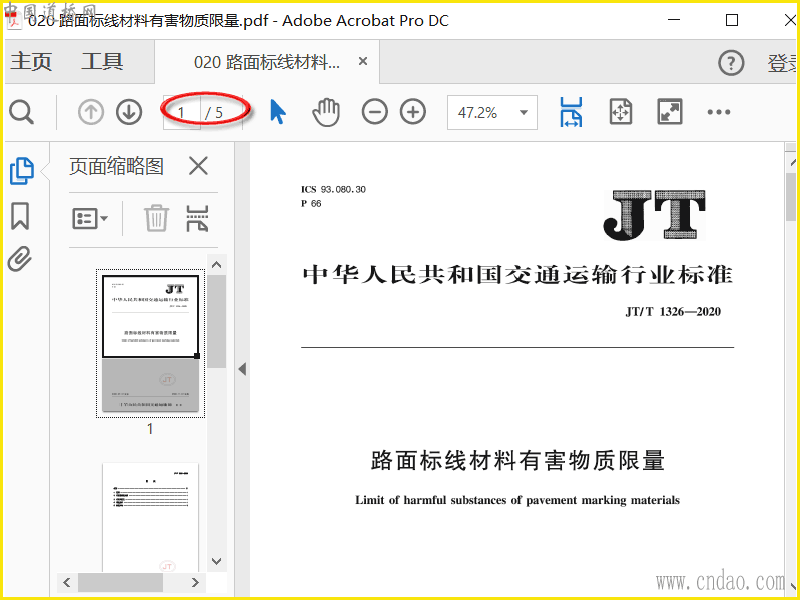The width and height of the screenshot is (800, 600).
Task: Close the 页面缩略图 panel
Action: click(x=198, y=166)
